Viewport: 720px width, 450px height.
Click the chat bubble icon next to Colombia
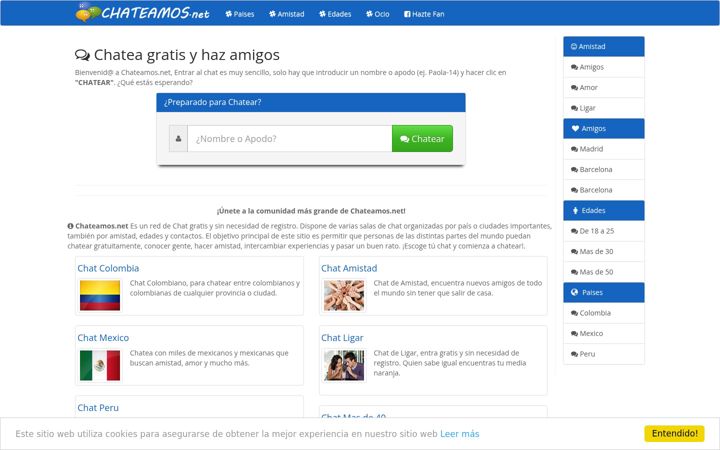coord(574,313)
